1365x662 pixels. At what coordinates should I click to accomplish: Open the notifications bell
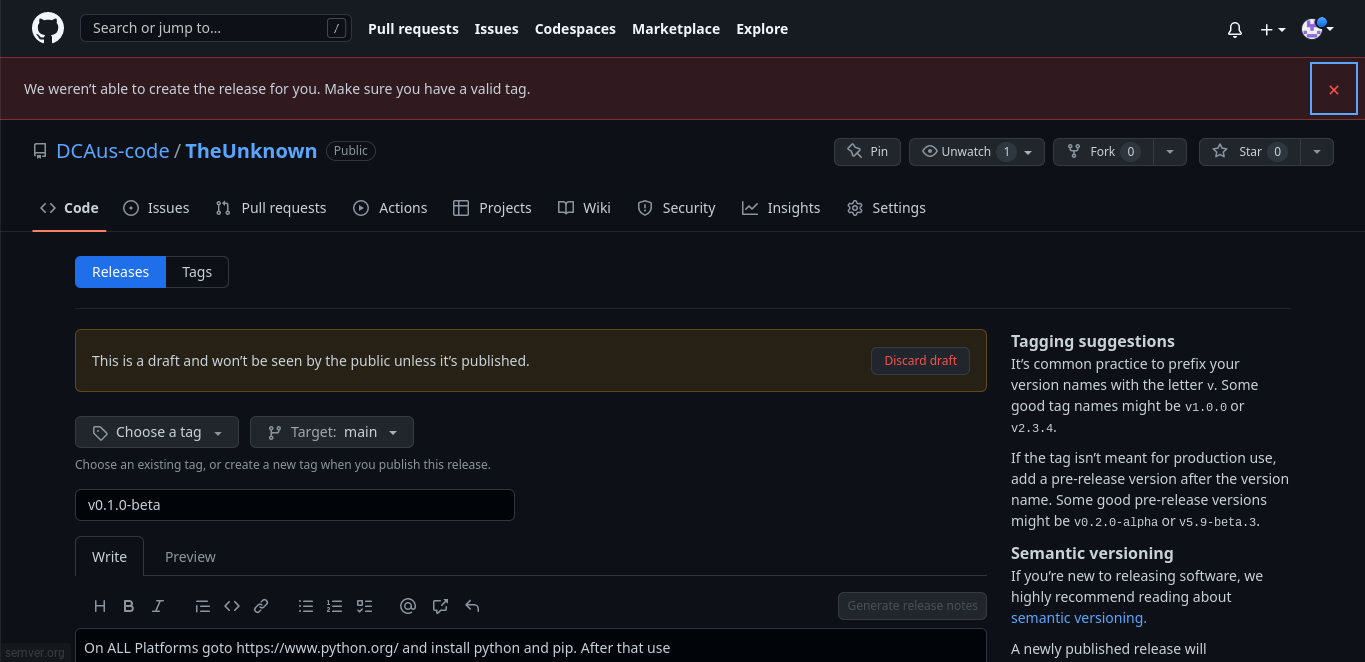click(x=1235, y=30)
